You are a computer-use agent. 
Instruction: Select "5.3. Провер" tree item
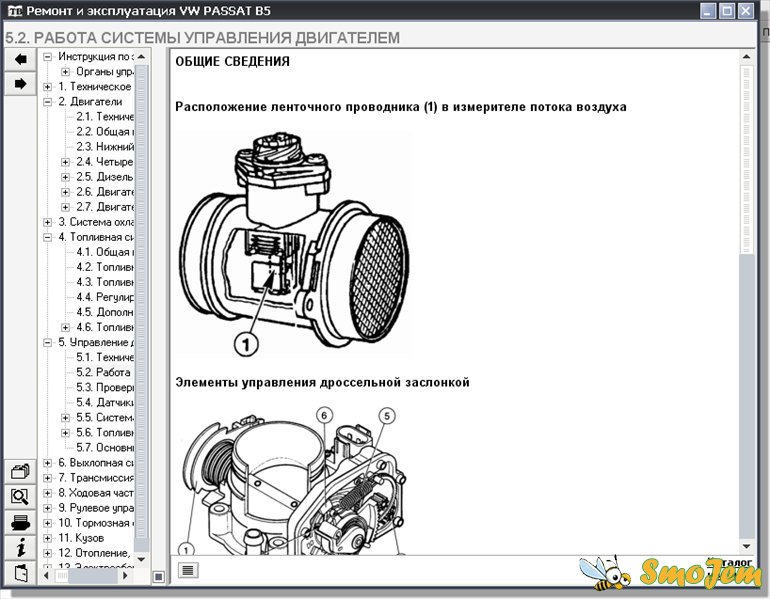(105, 388)
